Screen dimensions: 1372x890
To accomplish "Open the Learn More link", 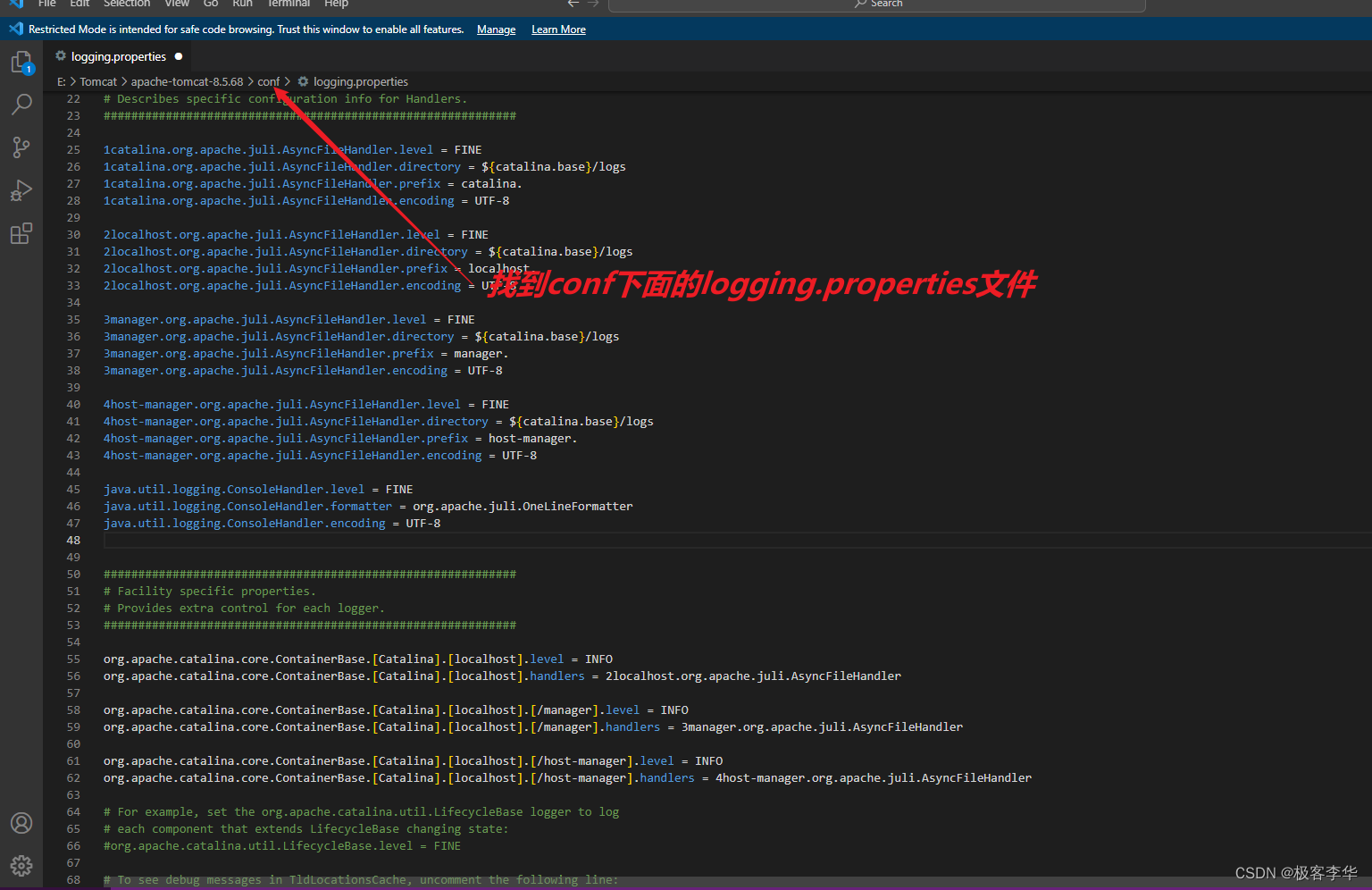I will tap(557, 29).
